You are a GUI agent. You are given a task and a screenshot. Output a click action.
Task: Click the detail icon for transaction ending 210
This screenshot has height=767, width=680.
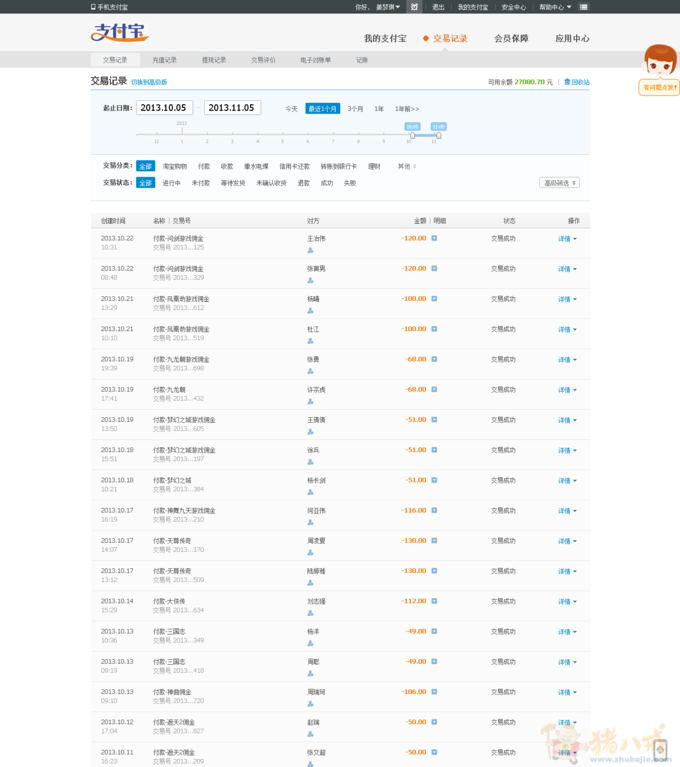pyautogui.click(x=434, y=510)
